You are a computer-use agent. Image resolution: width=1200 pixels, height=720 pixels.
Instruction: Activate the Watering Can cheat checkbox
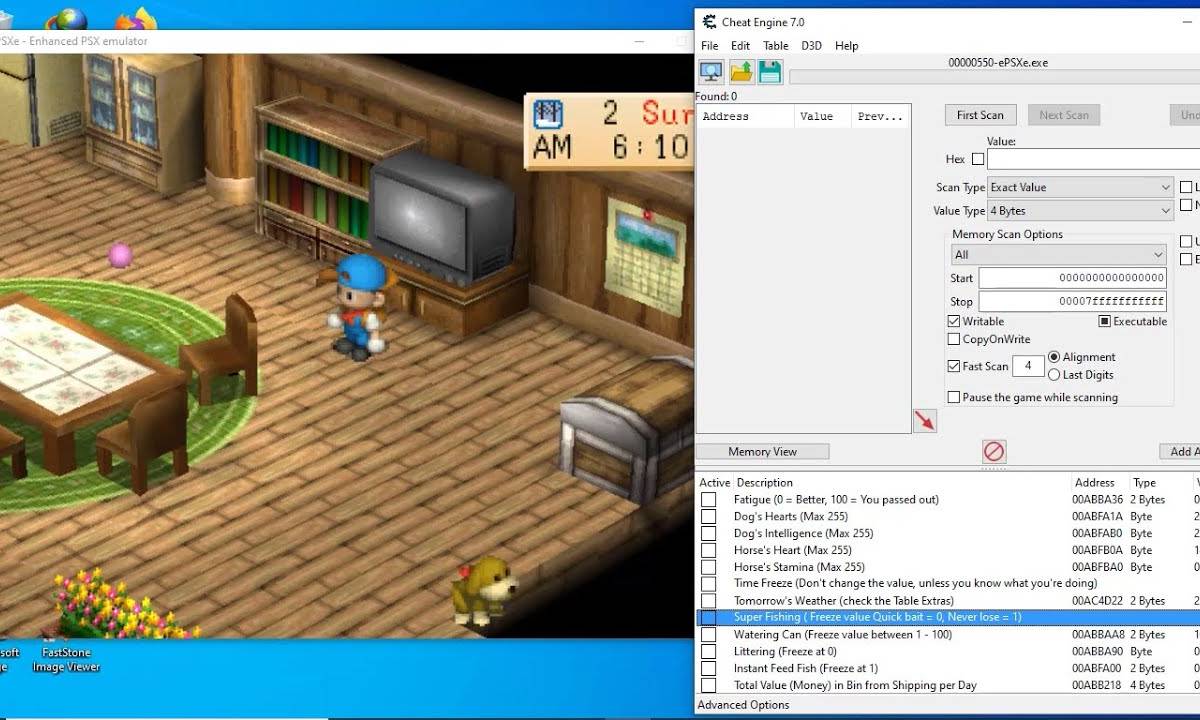[709, 635]
